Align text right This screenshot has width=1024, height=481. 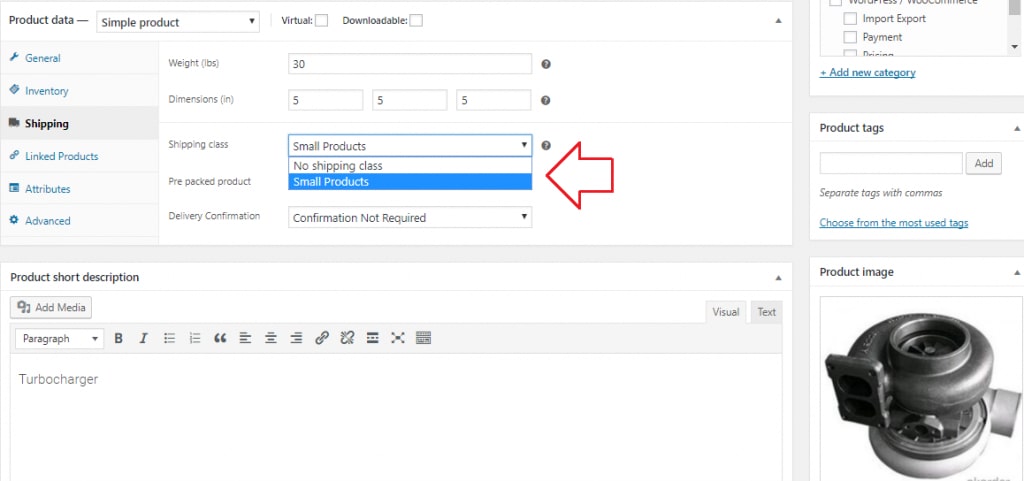tap(296, 338)
